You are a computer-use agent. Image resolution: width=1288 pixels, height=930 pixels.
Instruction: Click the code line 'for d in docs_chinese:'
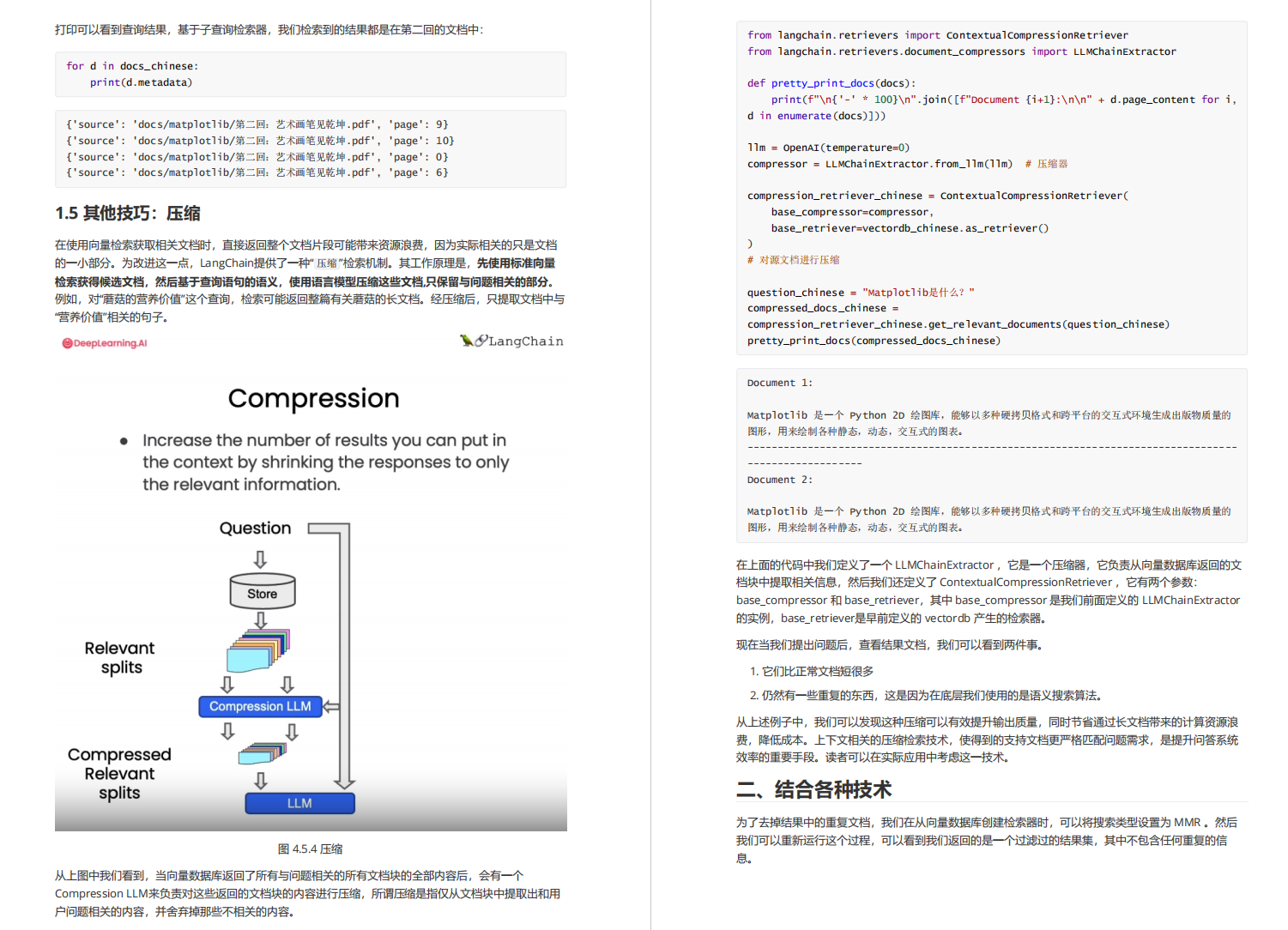tap(132, 66)
